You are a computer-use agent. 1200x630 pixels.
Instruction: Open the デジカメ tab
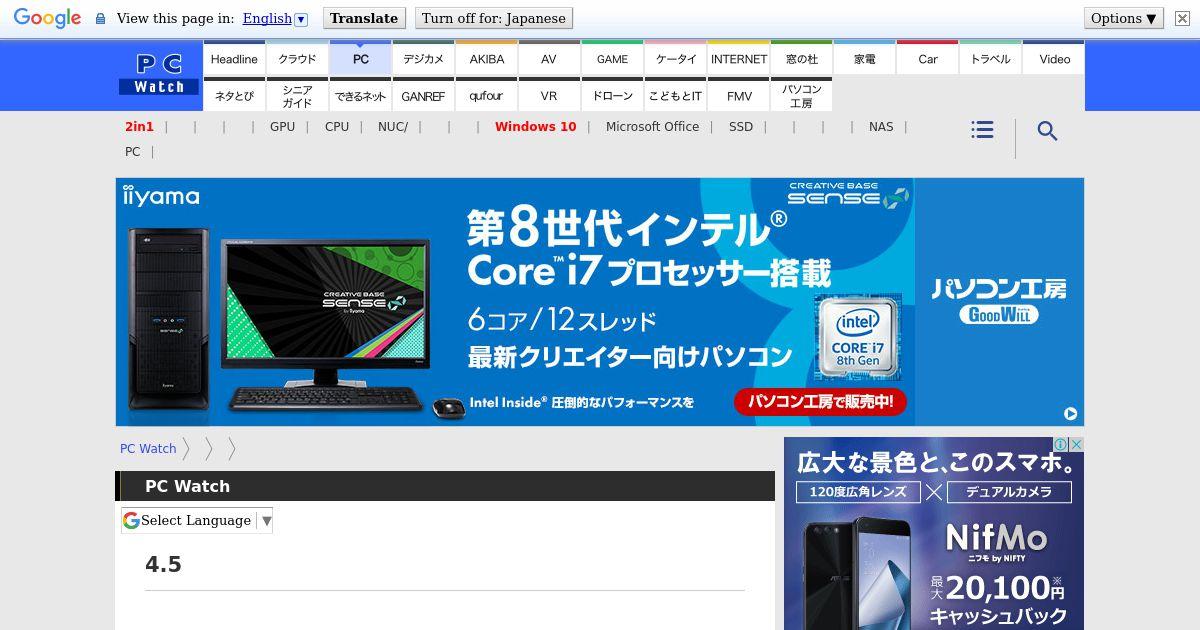point(423,58)
